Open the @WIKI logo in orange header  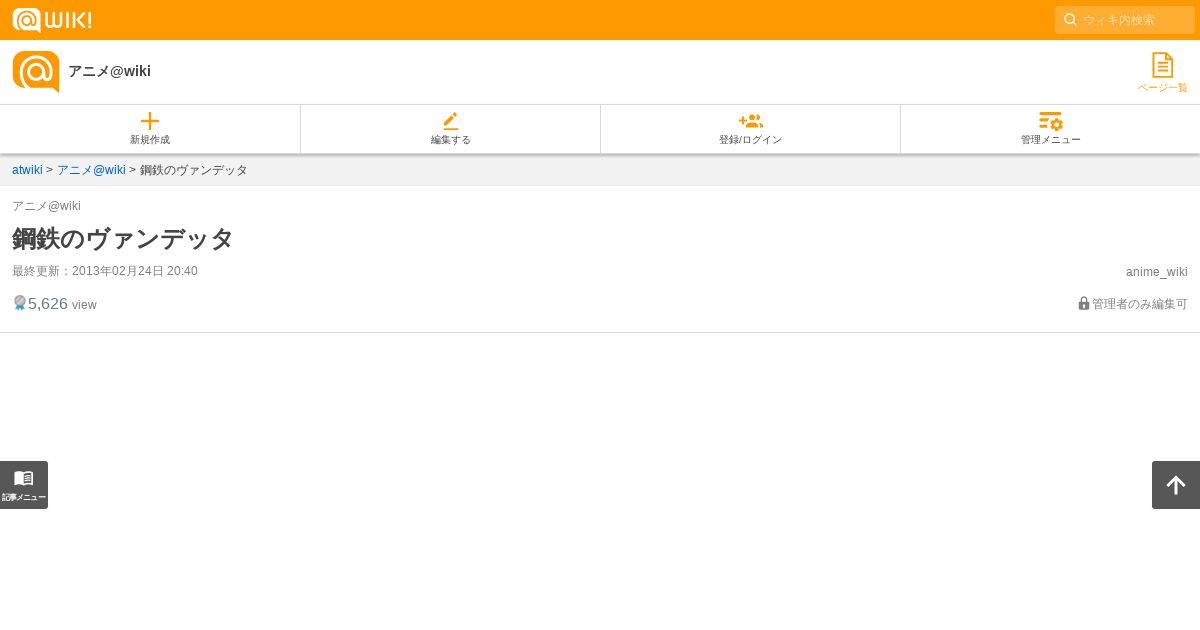pos(52,20)
